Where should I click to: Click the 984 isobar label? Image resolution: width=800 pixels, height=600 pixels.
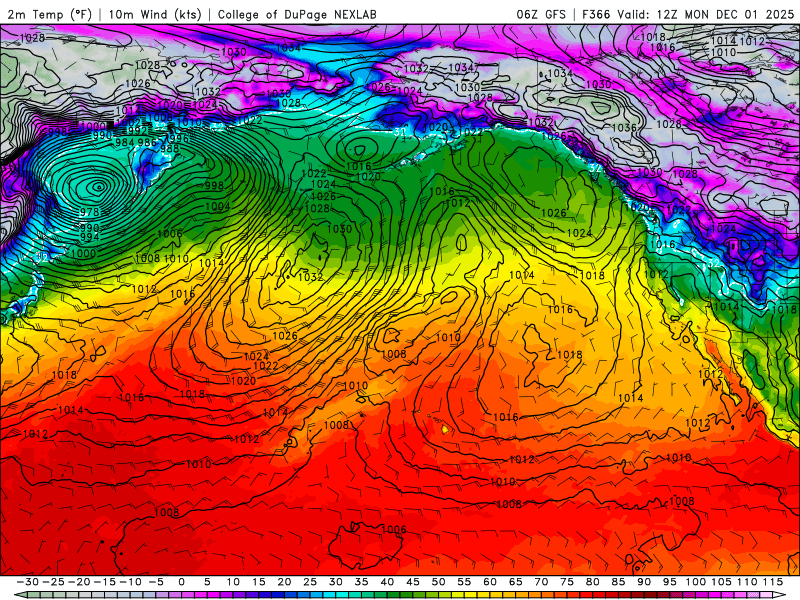pyautogui.click(x=125, y=142)
